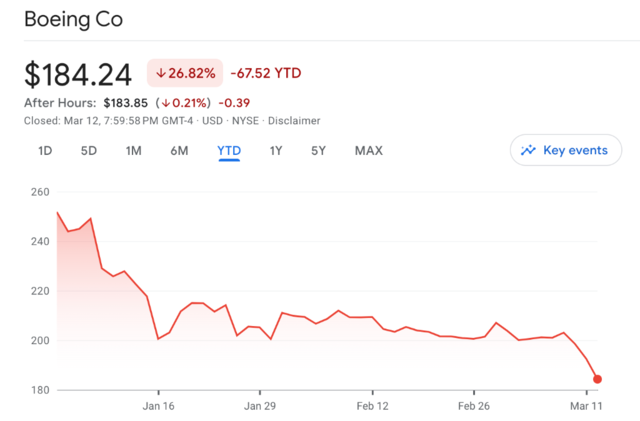Click the 26.82% change badge
The image size is (640, 421).
[185, 73]
